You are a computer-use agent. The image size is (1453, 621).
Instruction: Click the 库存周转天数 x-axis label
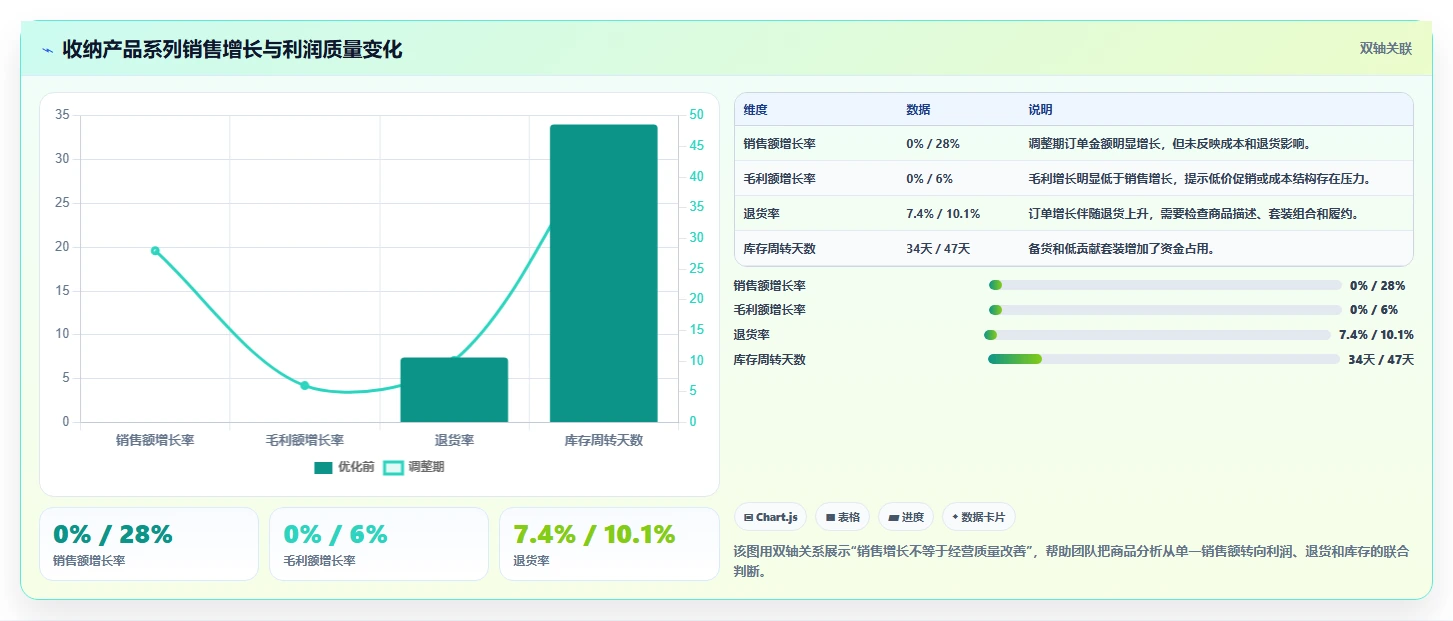coord(604,440)
